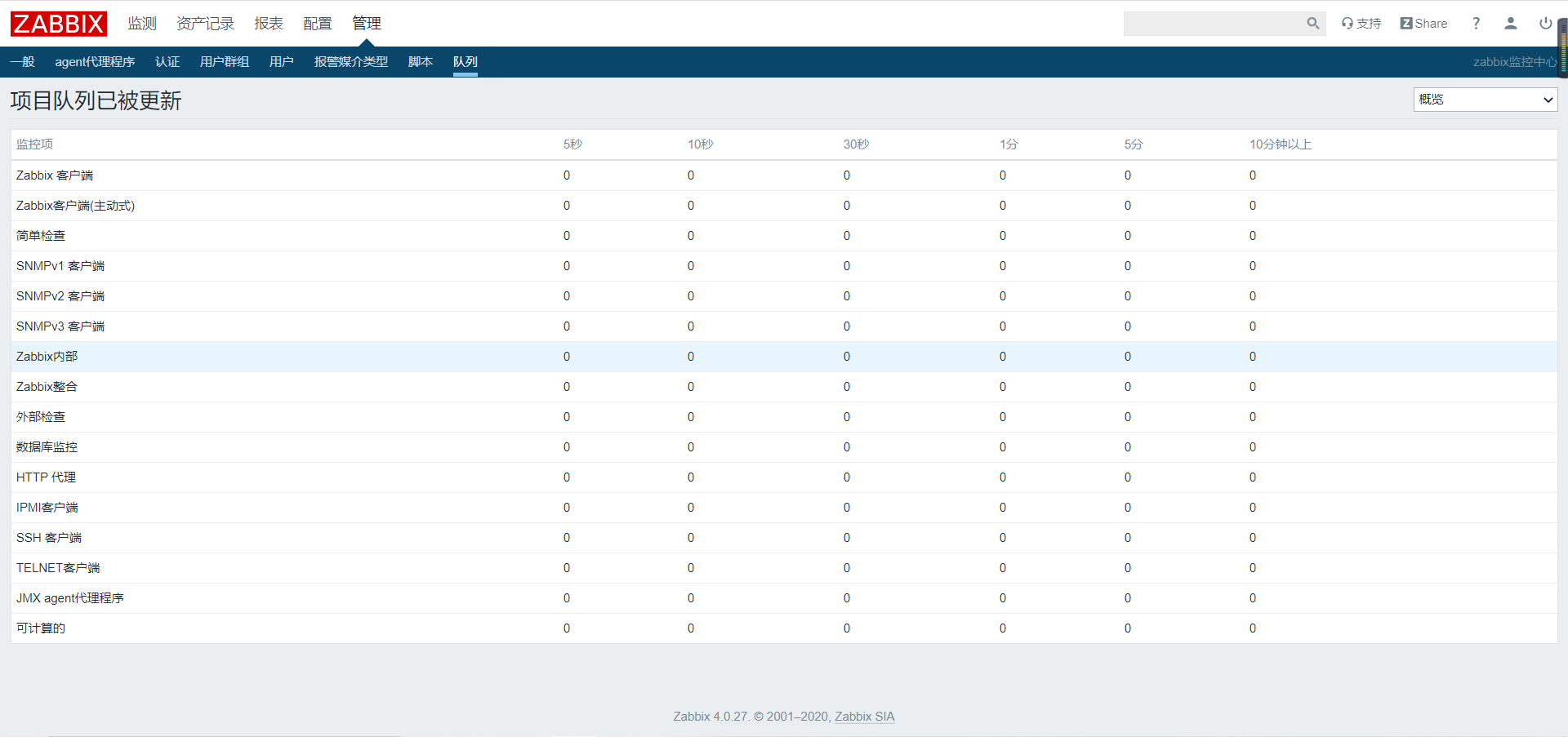Click the 1分 column header
Screen dimensions: 1568x737
click(1009, 144)
